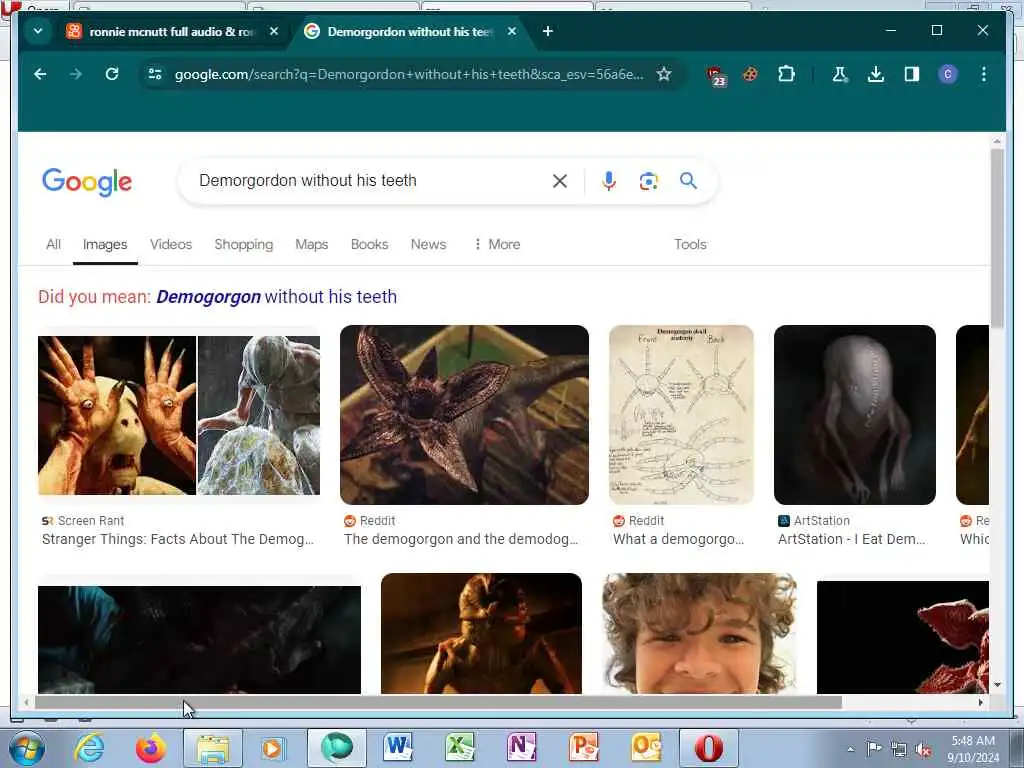
Task: View site information icon in address bar
Action: click(x=155, y=74)
